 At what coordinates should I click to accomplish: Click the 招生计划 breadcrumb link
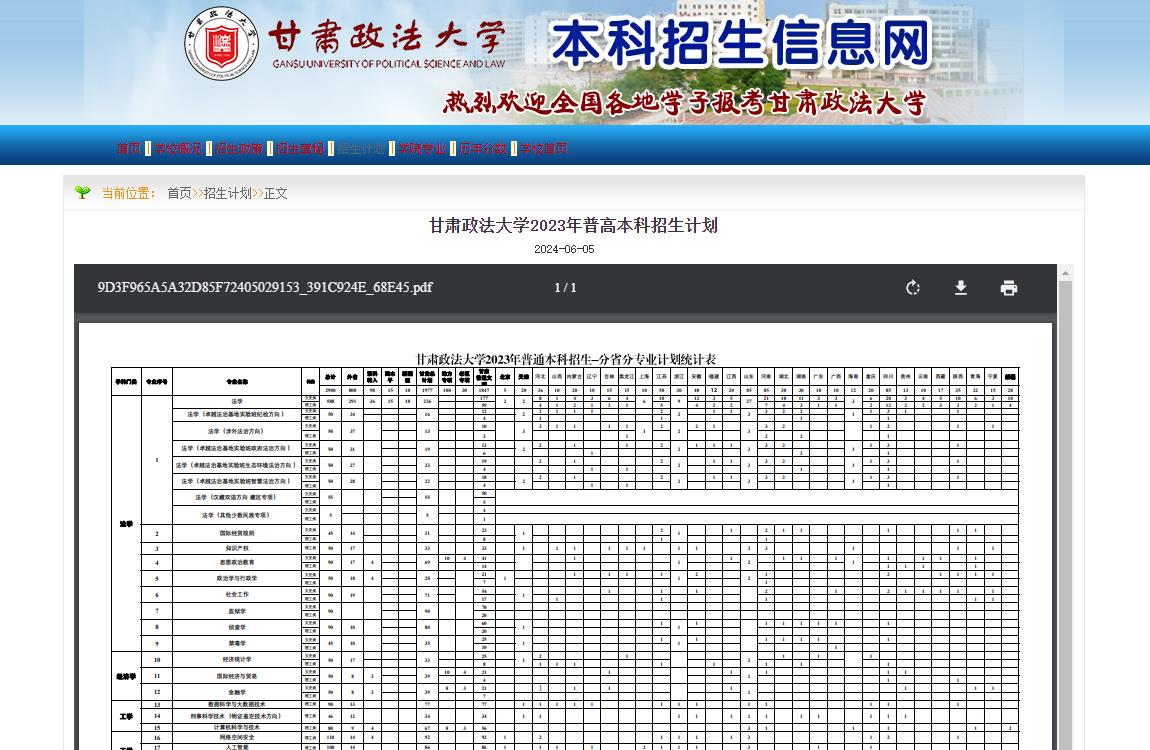pos(227,193)
